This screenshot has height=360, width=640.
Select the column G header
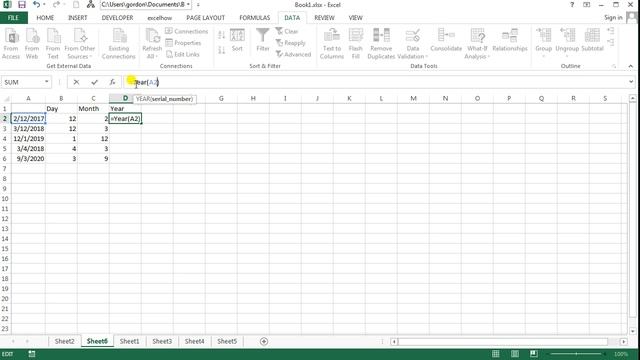pyautogui.click(x=221, y=98)
